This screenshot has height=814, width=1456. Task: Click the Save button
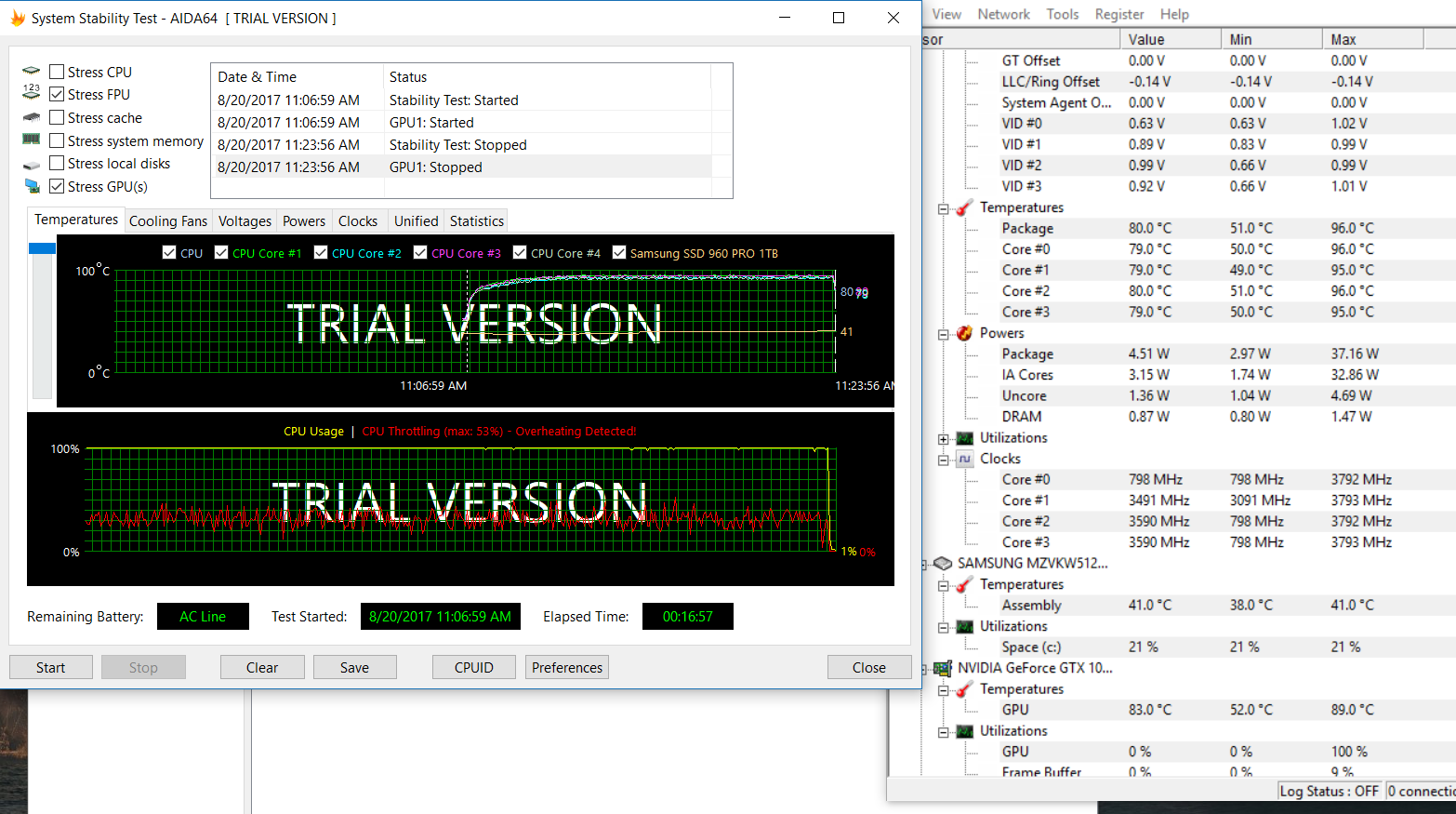(x=354, y=667)
